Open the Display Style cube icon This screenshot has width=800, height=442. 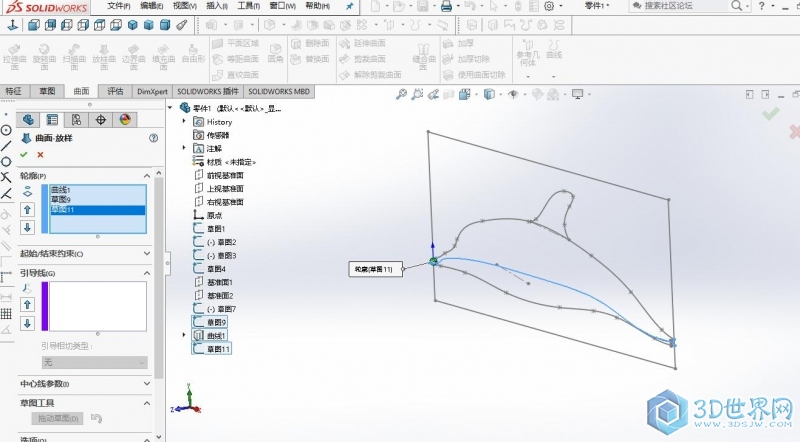[x=489, y=94]
